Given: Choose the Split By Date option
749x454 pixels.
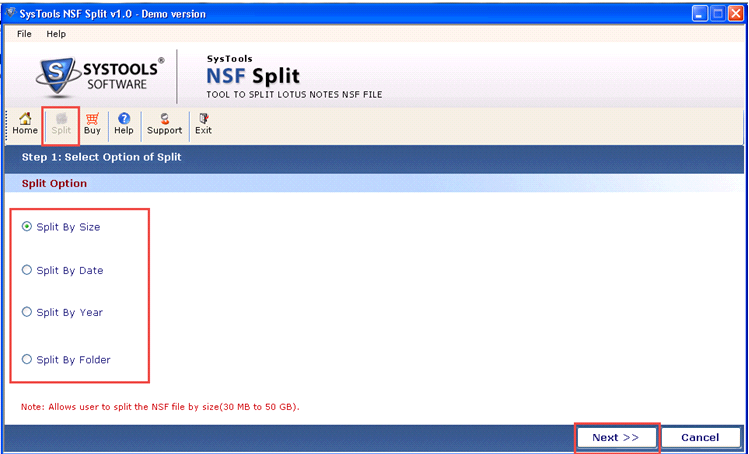Looking at the screenshot, I should (63, 270).
